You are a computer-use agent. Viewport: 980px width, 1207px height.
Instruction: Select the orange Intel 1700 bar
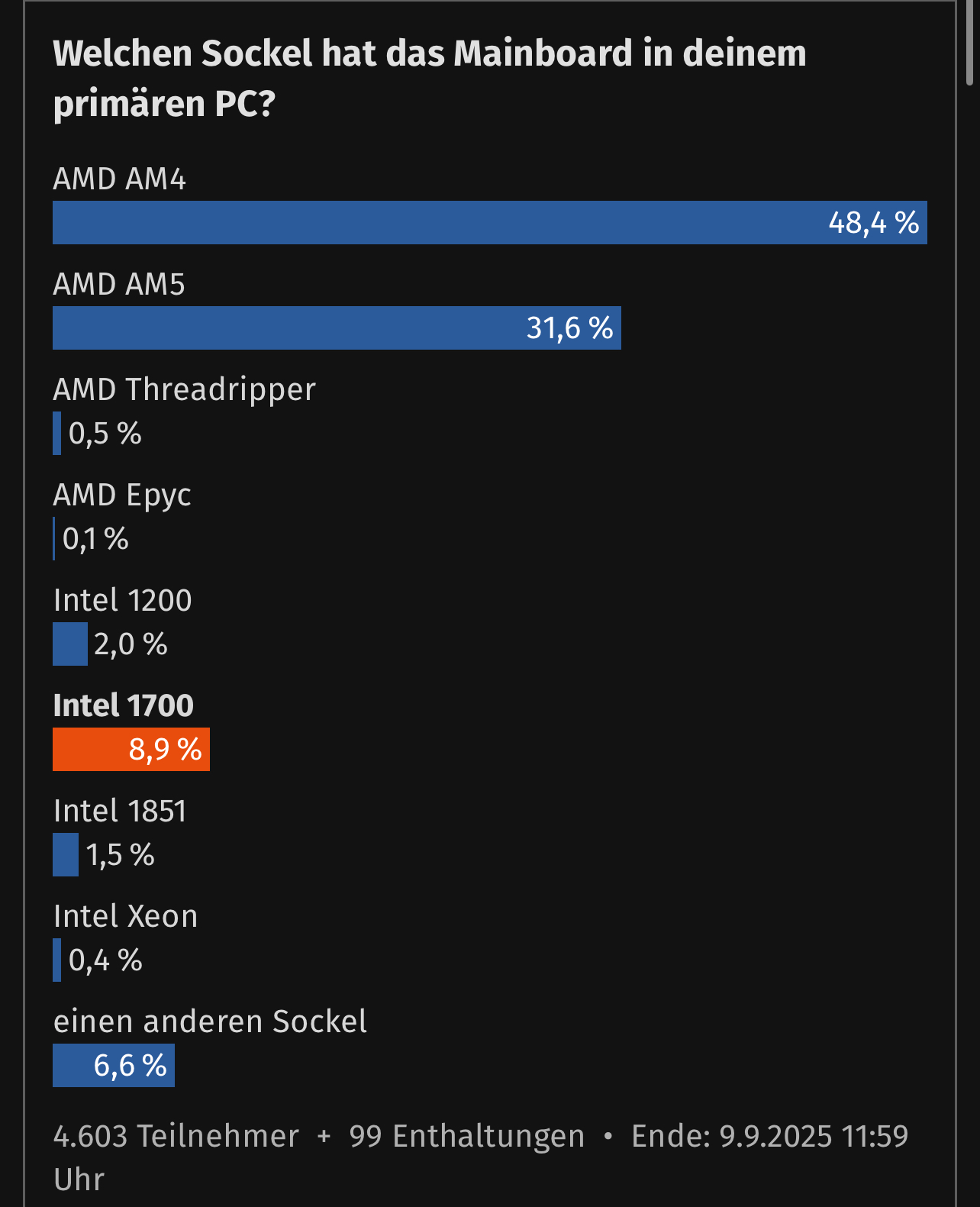[x=131, y=750]
